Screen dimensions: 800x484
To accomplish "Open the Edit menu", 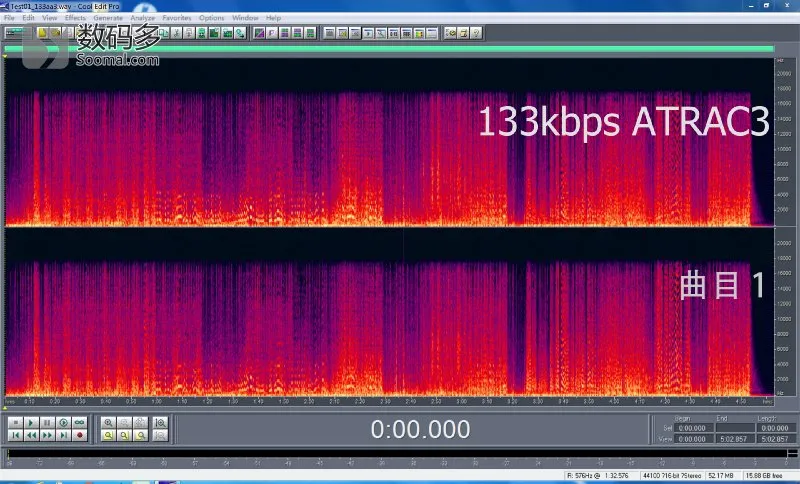I will click(x=28, y=17).
